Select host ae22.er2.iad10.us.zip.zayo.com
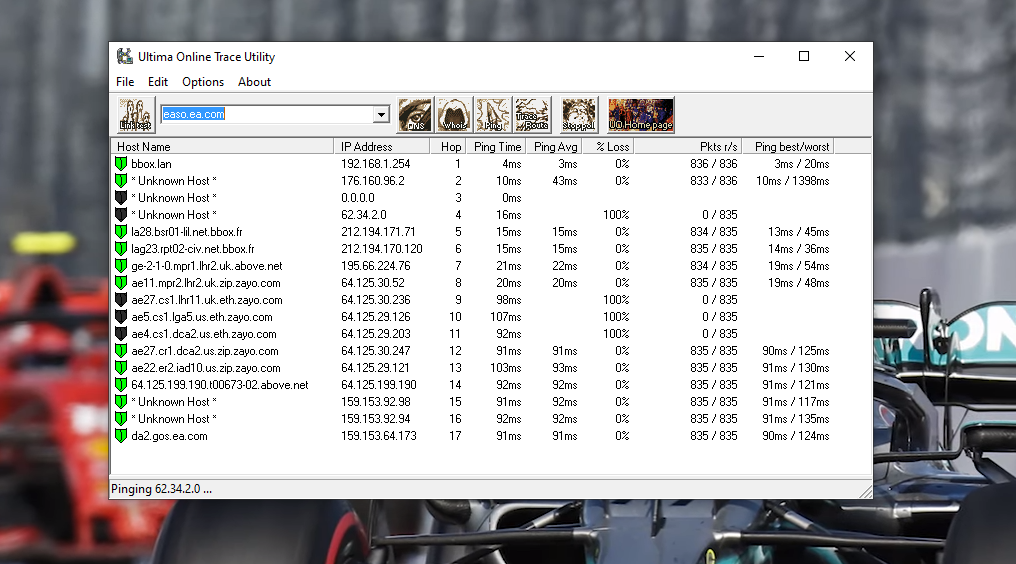This screenshot has width=1016, height=564. pyautogui.click(x=205, y=368)
